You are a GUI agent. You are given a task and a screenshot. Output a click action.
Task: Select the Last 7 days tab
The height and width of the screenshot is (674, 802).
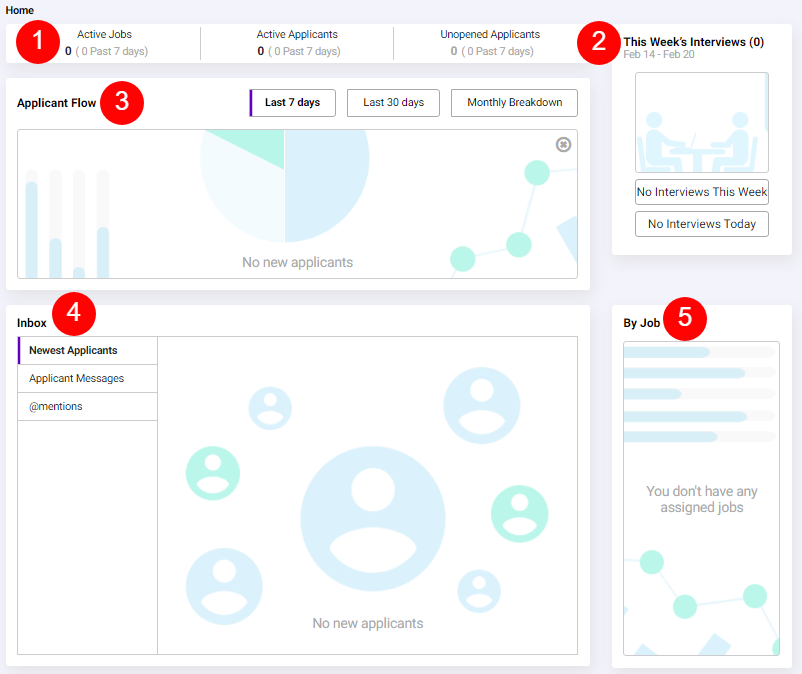click(x=293, y=103)
